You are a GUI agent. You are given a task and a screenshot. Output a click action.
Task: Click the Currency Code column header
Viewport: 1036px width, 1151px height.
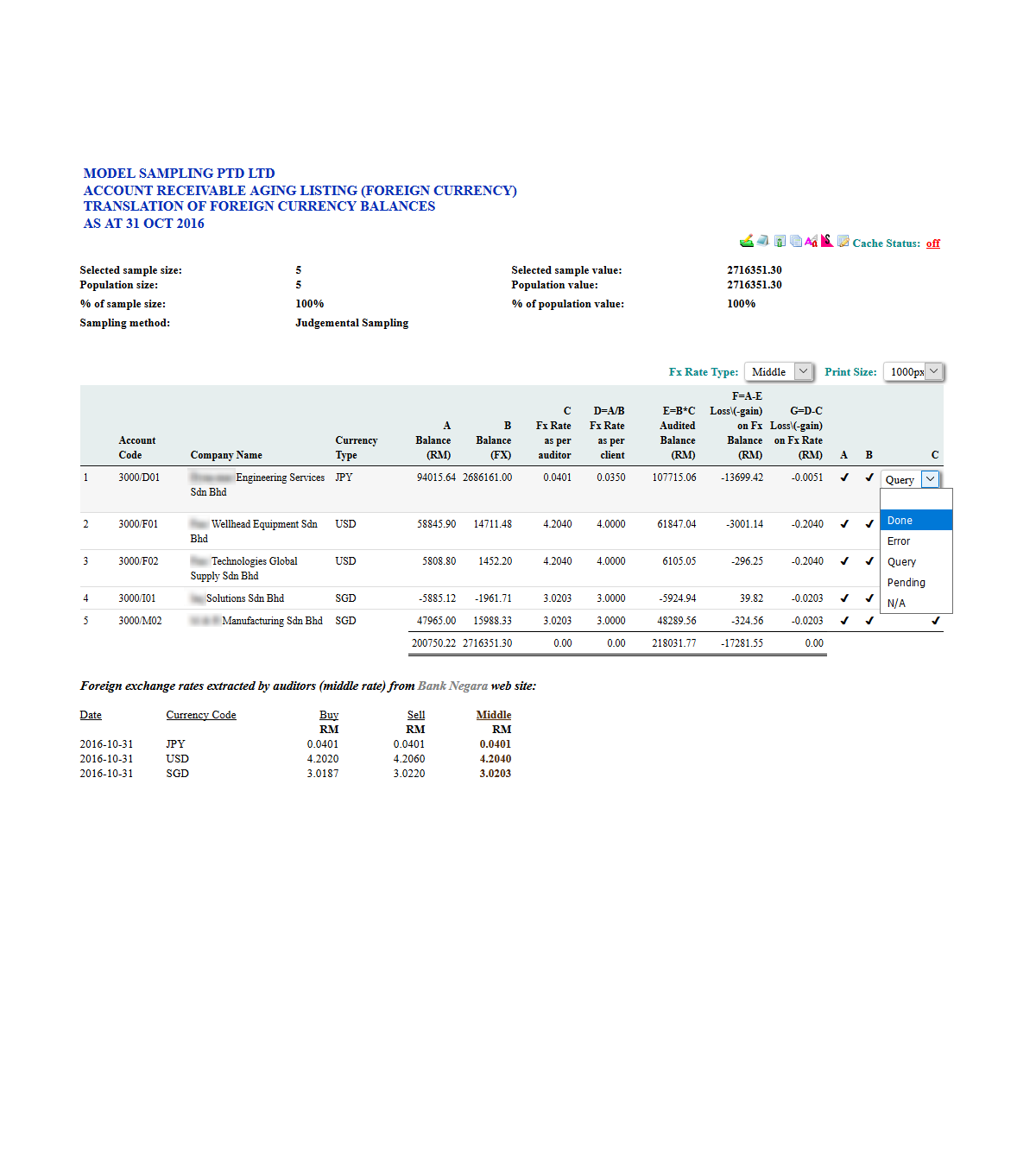[x=201, y=715]
